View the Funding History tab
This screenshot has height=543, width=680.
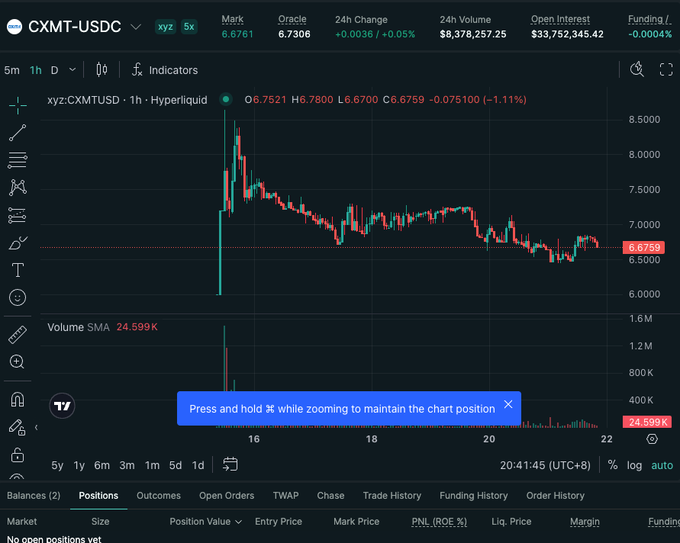point(474,495)
